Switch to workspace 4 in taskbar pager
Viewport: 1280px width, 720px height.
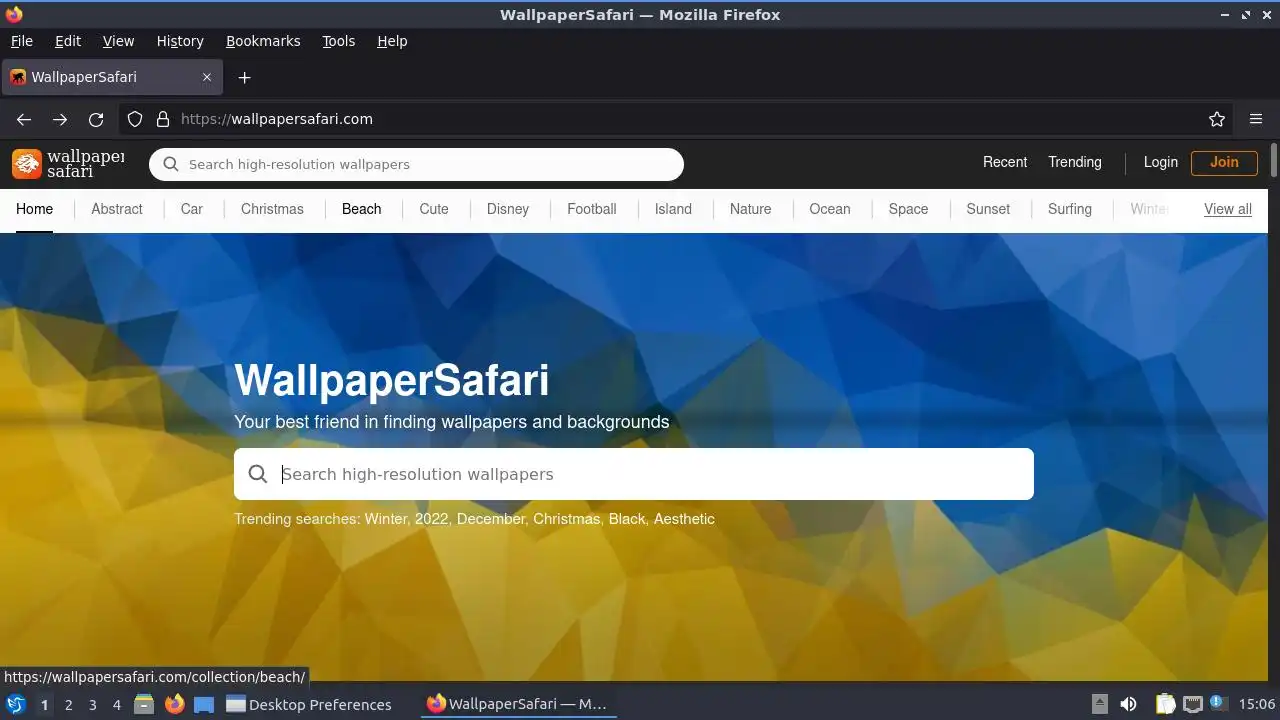[x=117, y=704]
